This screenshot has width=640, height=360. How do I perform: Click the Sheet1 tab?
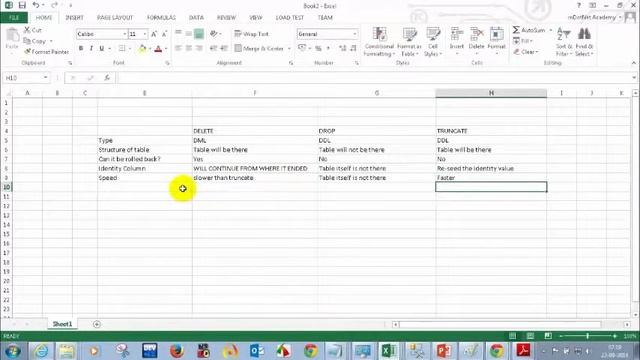62,324
